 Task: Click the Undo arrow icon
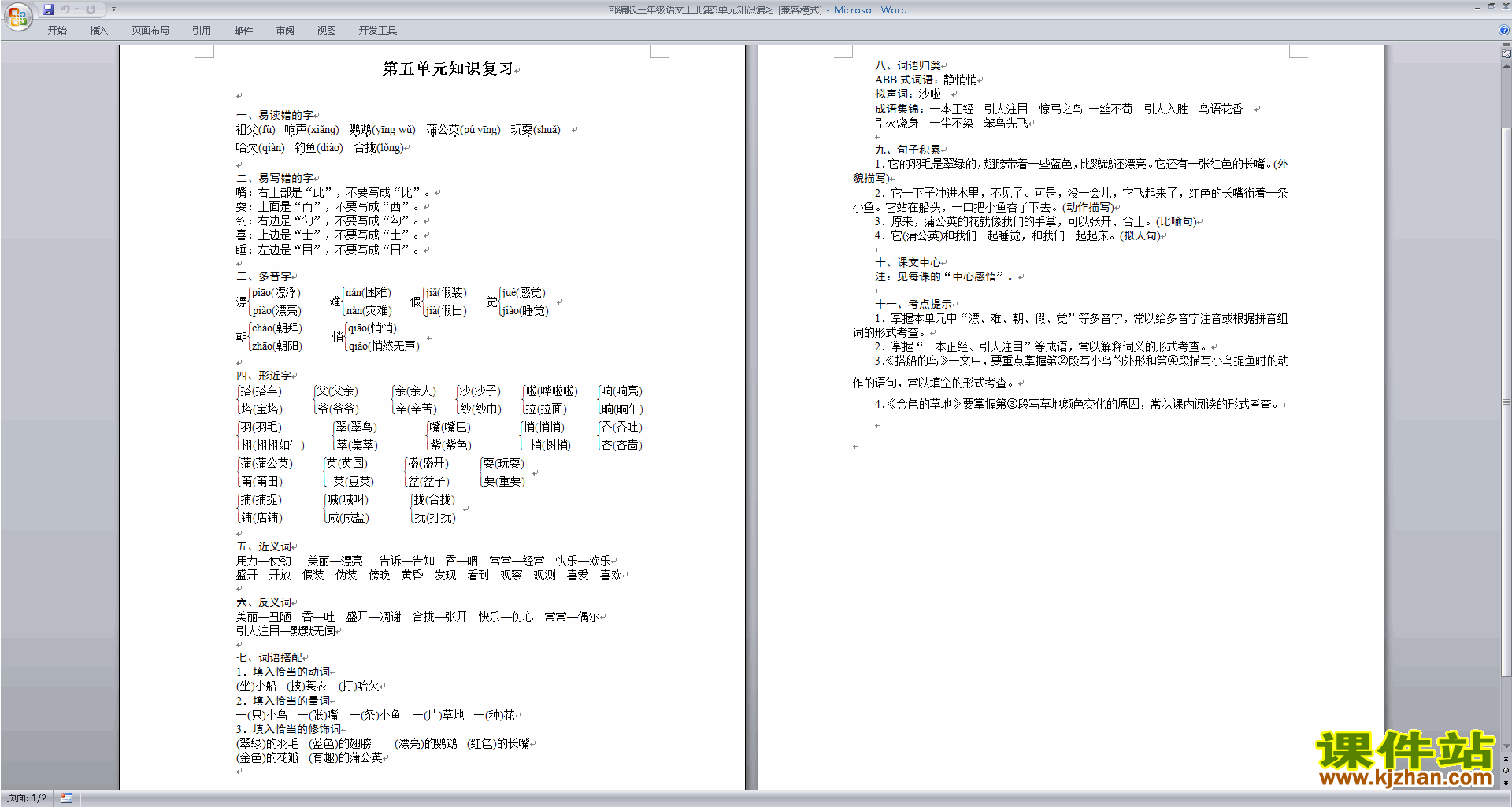pos(65,9)
